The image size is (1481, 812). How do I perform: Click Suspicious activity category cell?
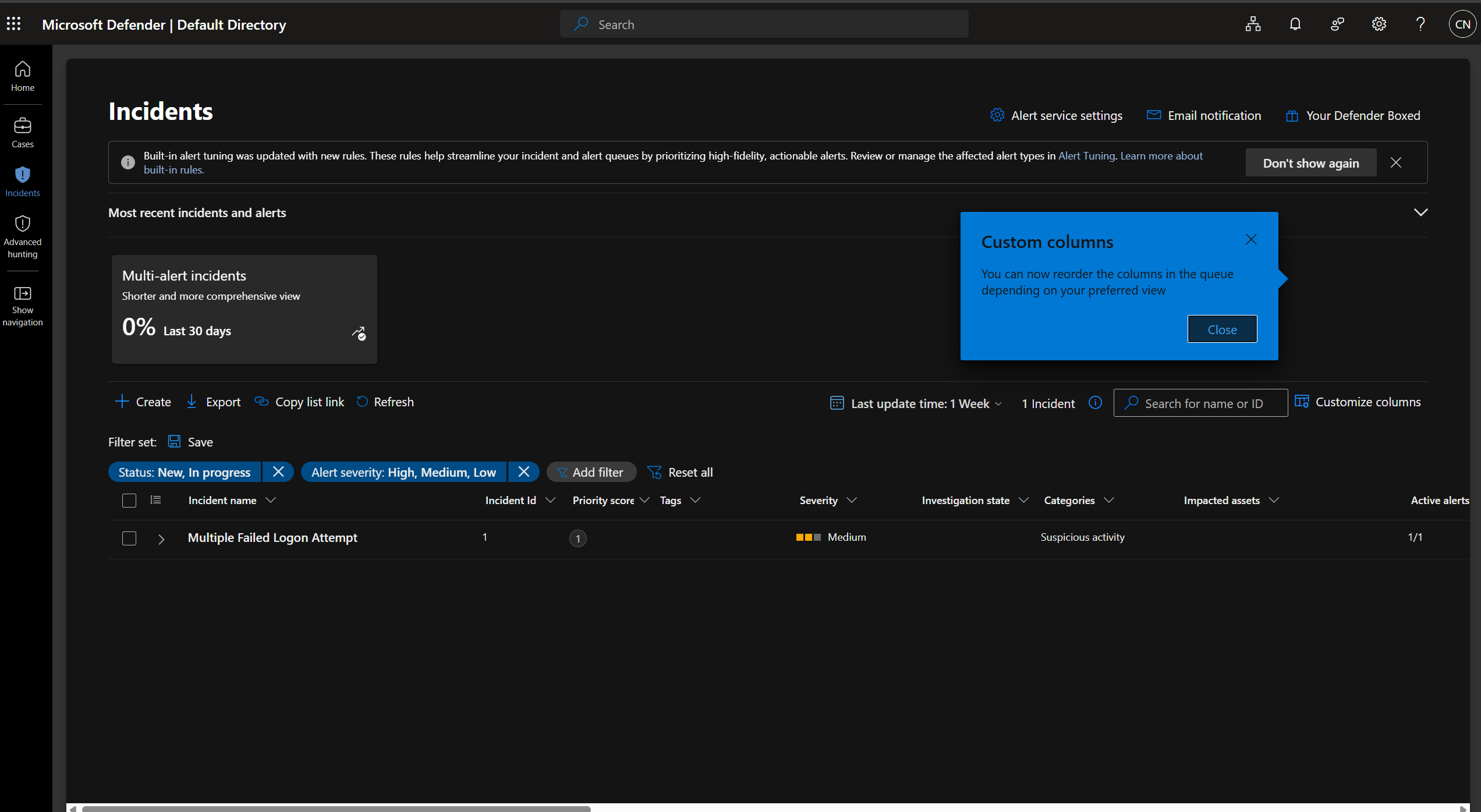click(x=1083, y=537)
